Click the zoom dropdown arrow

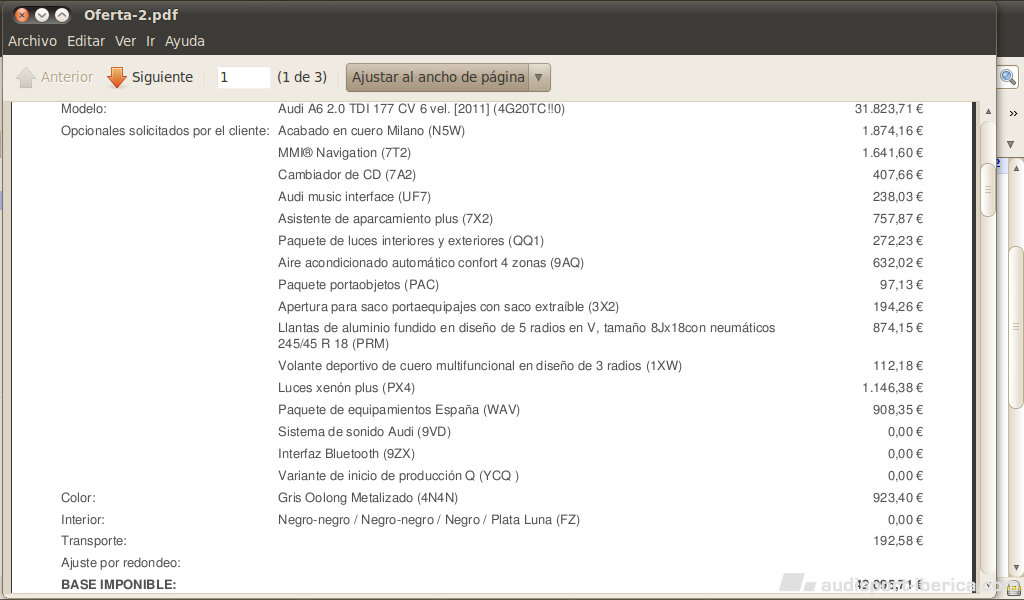coord(539,77)
